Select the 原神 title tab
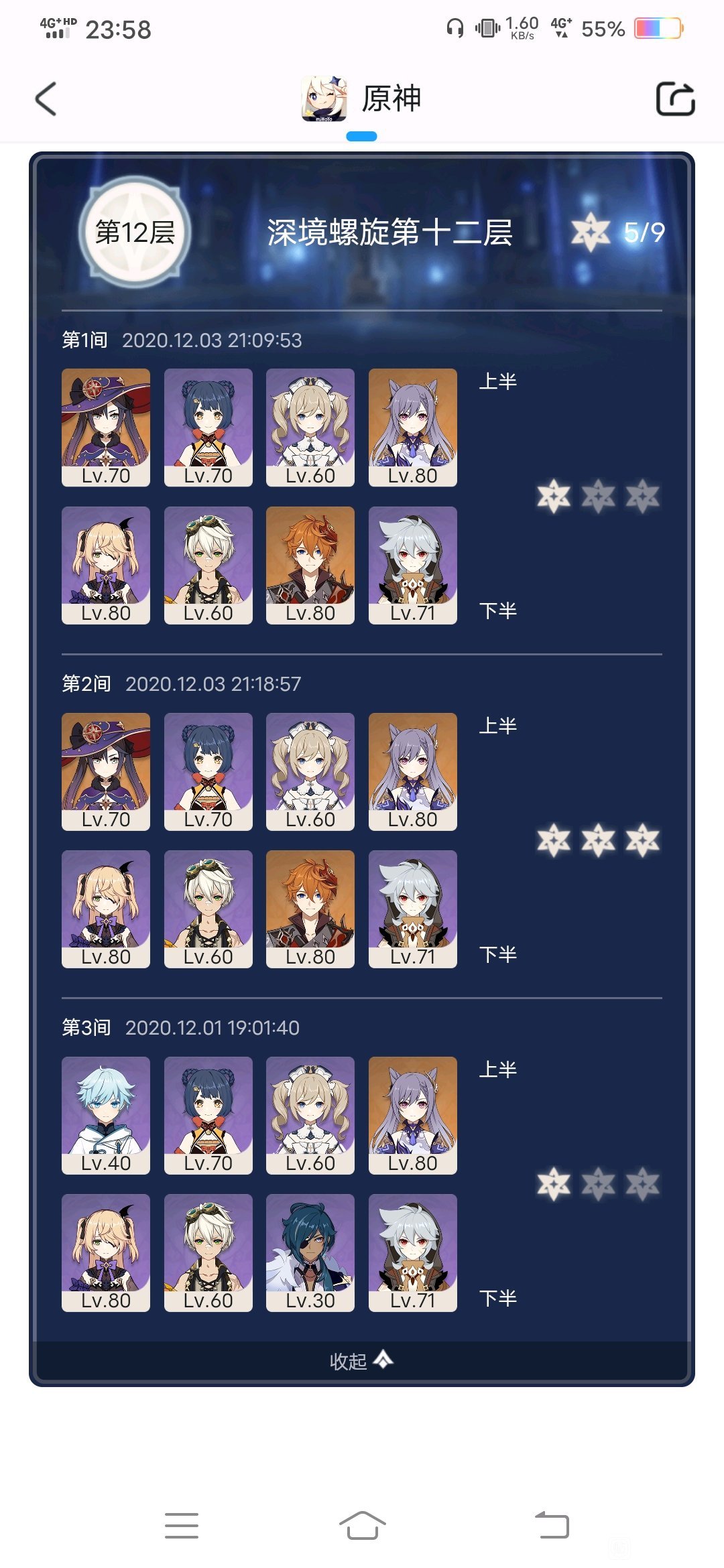The width and height of the screenshot is (724, 1568). (391, 99)
